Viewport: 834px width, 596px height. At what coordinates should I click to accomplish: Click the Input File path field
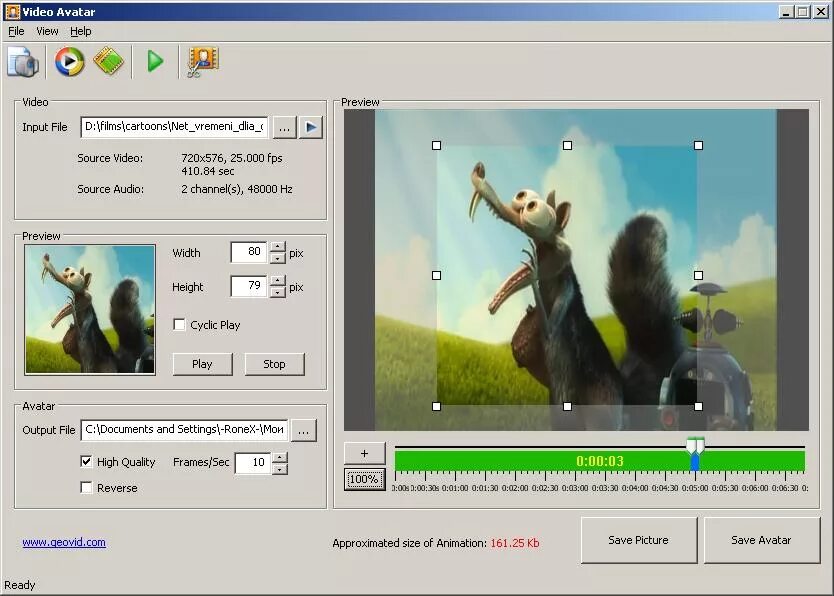pyautogui.click(x=174, y=127)
